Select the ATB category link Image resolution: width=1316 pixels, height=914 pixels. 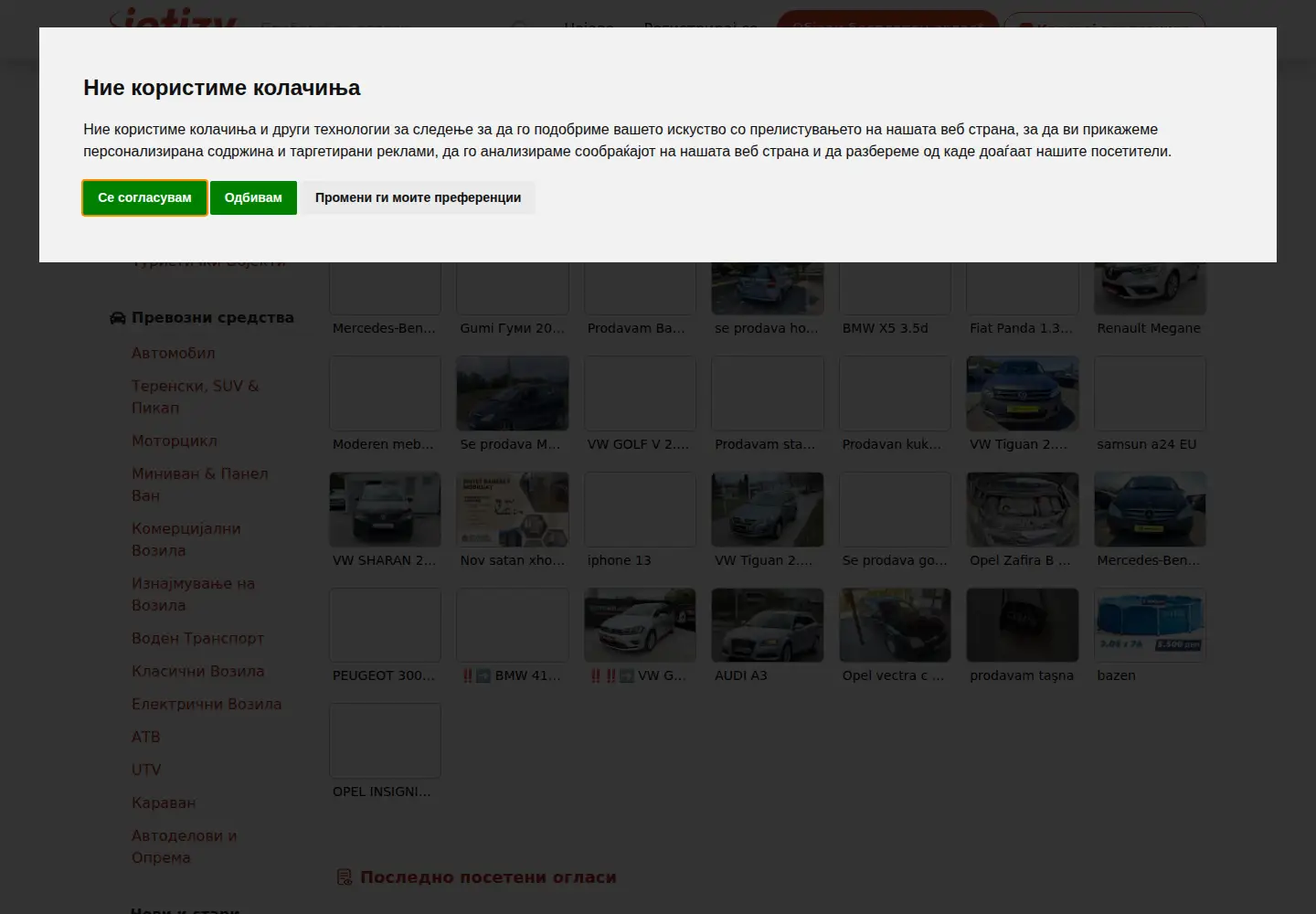[x=146, y=737]
